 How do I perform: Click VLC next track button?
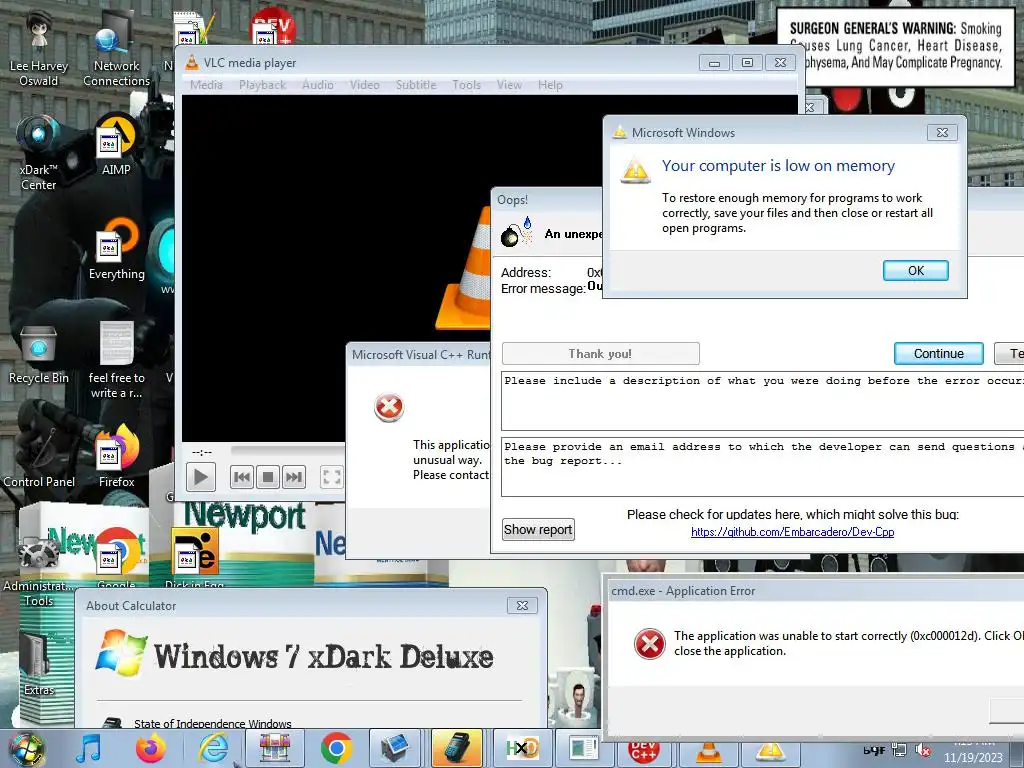[294, 477]
